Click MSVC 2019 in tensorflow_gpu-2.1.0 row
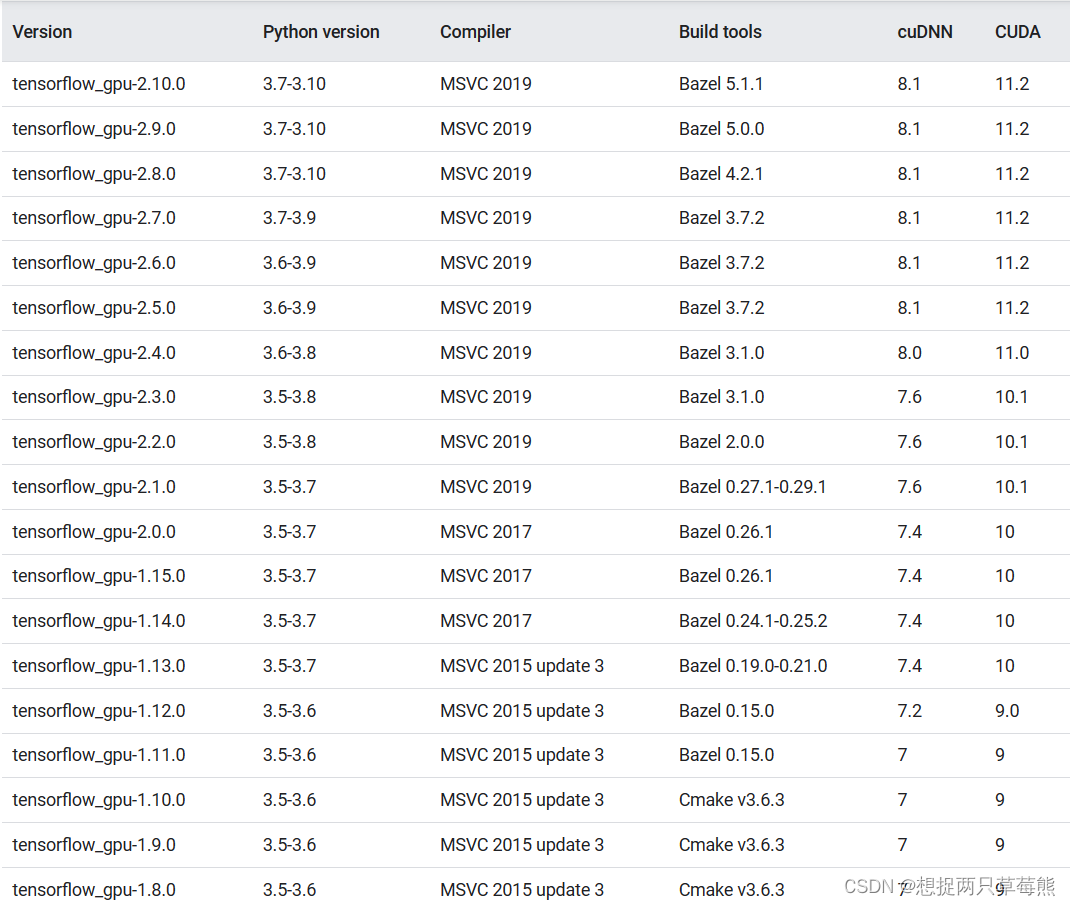This screenshot has width=1070, height=906. pyautogui.click(x=486, y=487)
